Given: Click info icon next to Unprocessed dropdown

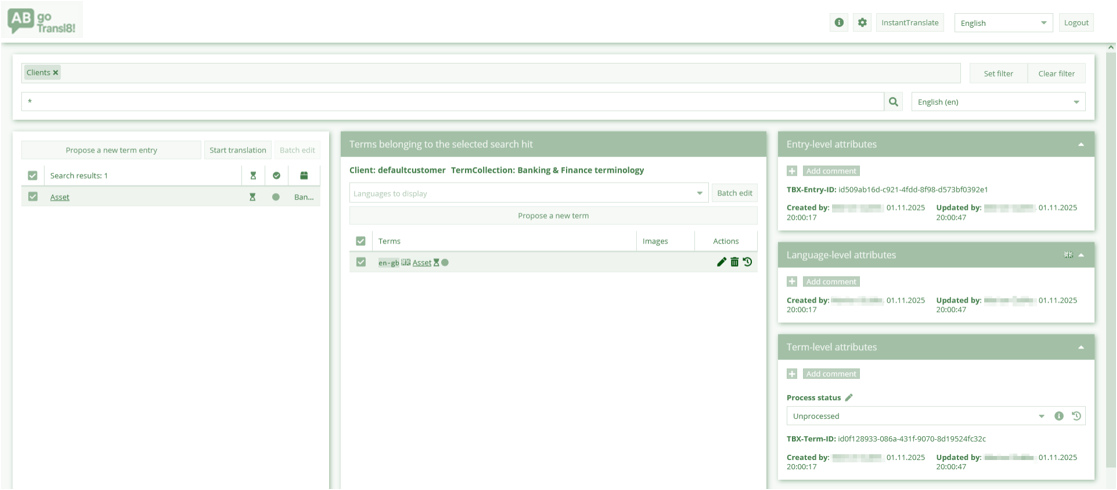Looking at the screenshot, I should [x=1059, y=416].
